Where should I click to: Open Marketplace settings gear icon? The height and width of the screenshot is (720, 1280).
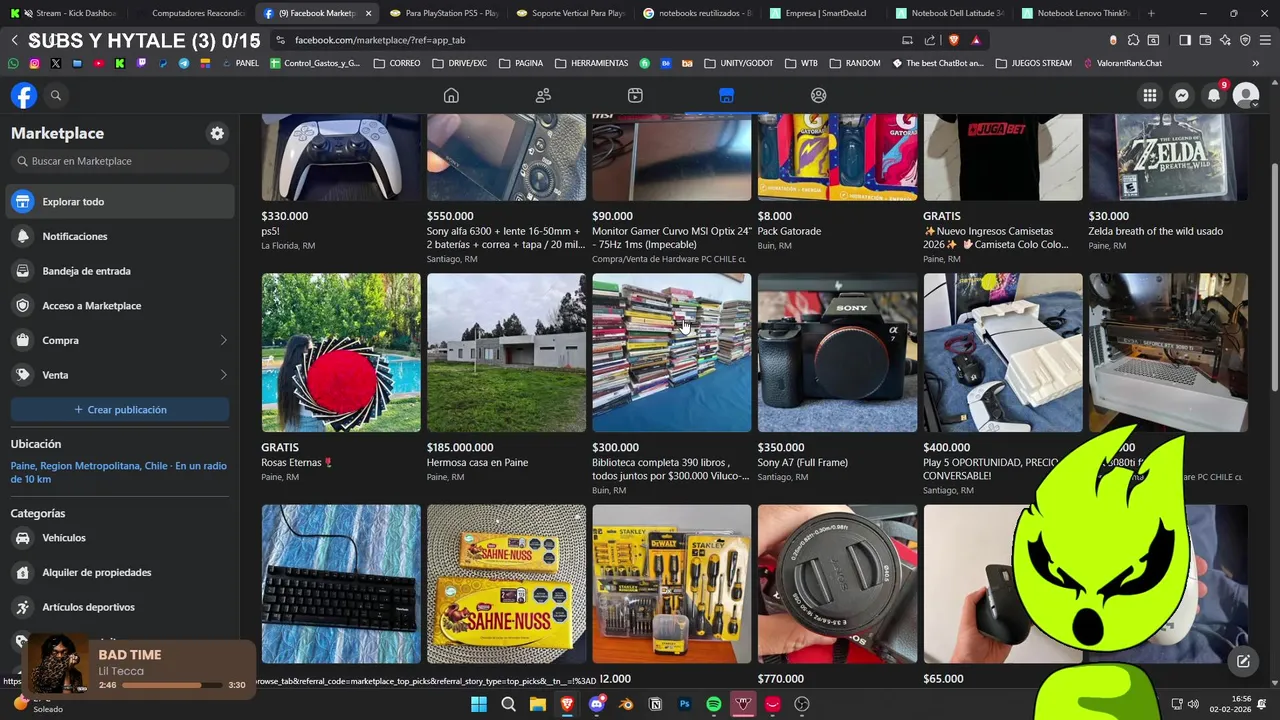217,133
